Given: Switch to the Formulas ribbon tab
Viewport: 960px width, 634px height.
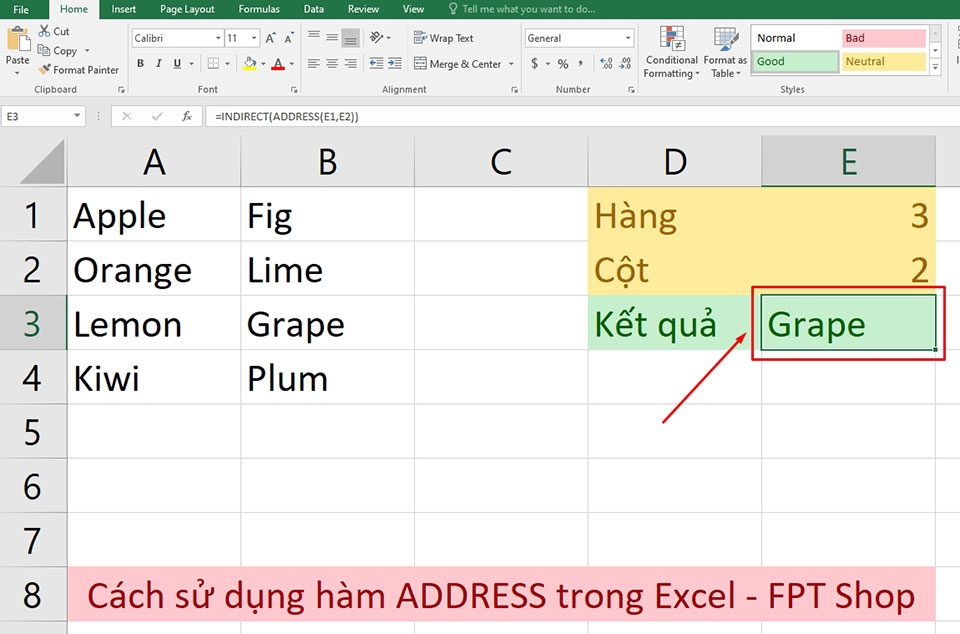Looking at the screenshot, I should [x=258, y=9].
